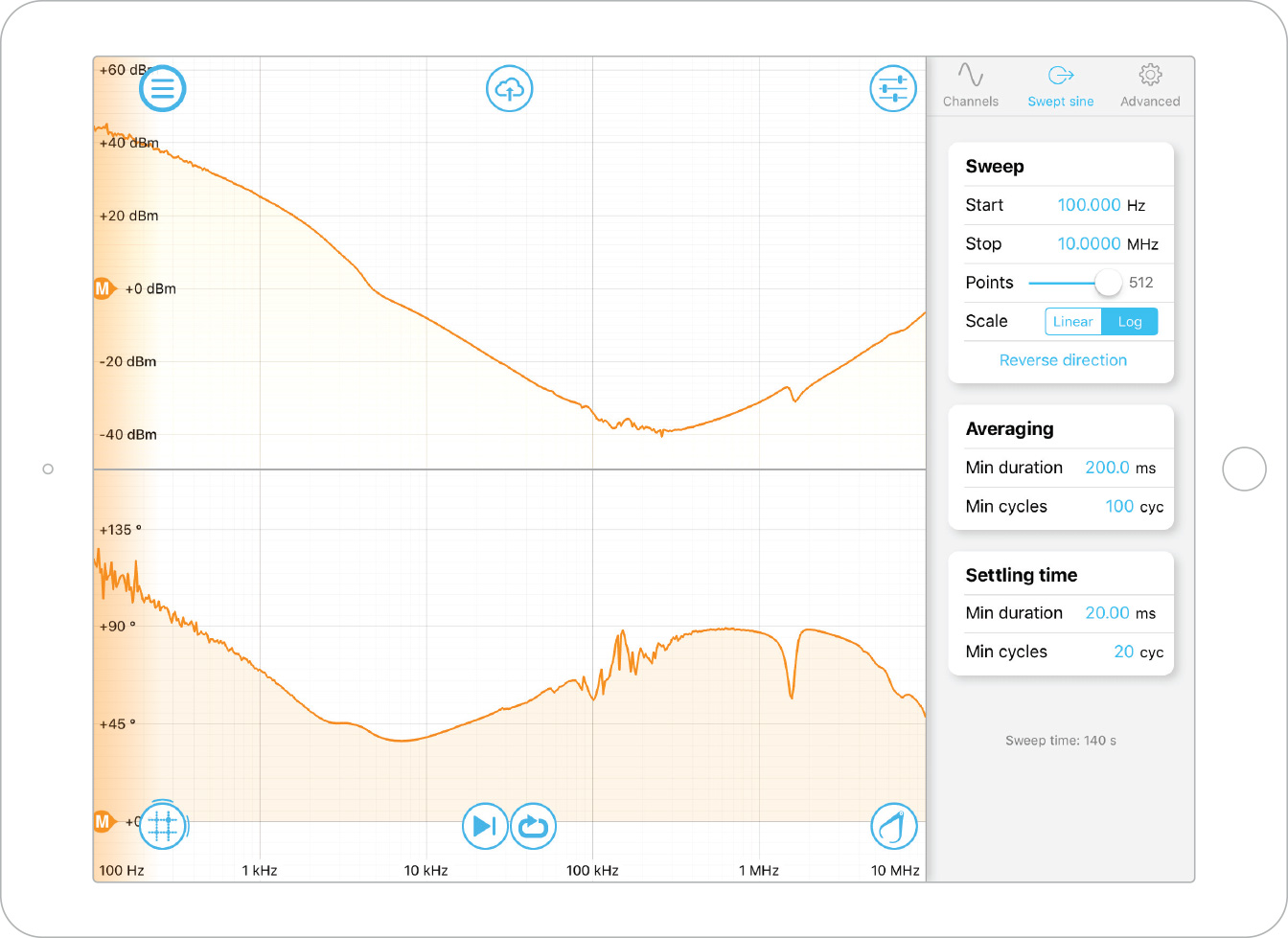Open the cursors grid icon

[163, 825]
